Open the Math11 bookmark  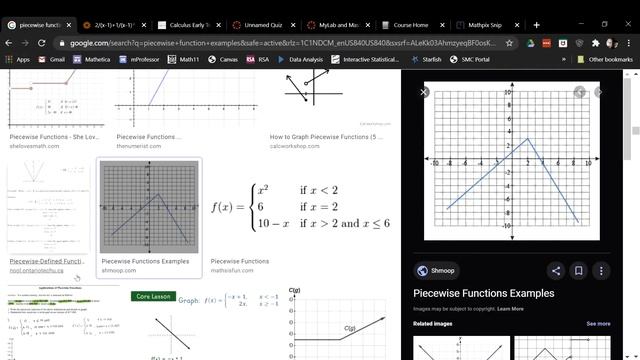pos(183,60)
